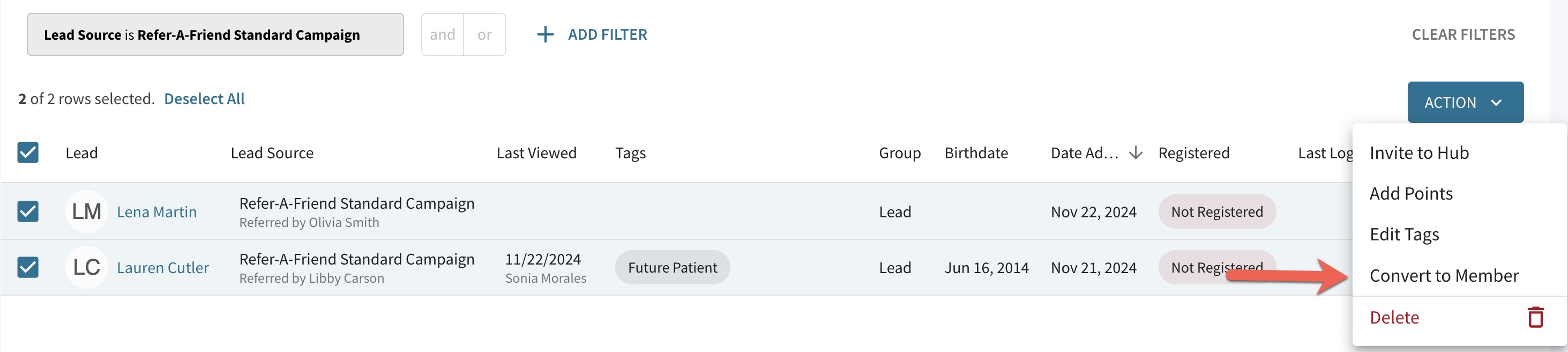Uncheck the Lena Martin row checkbox
The image size is (1568, 352).
28,211
